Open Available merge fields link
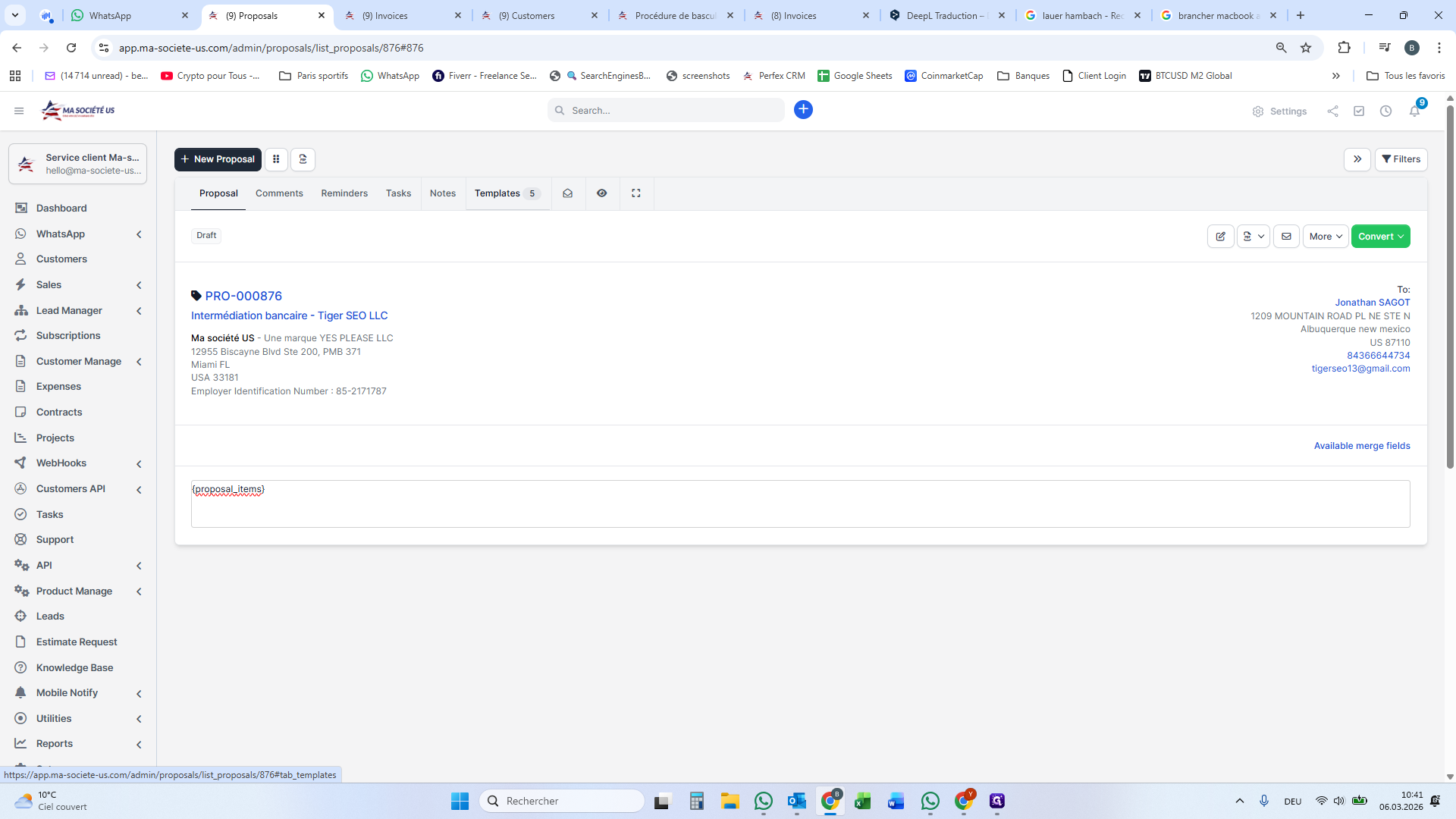Viewport: 1456px width, 819px height. point(1361,446)
